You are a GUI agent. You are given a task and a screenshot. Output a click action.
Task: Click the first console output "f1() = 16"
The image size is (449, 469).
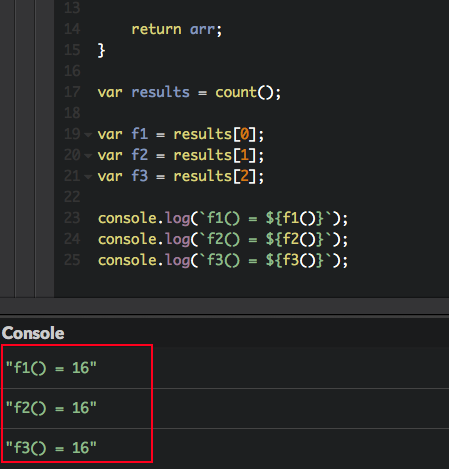(x=51, y=368)
